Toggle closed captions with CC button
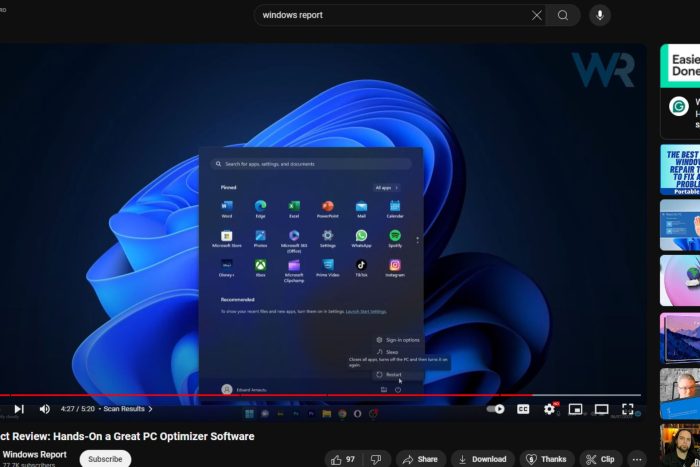 click(523, 409)
